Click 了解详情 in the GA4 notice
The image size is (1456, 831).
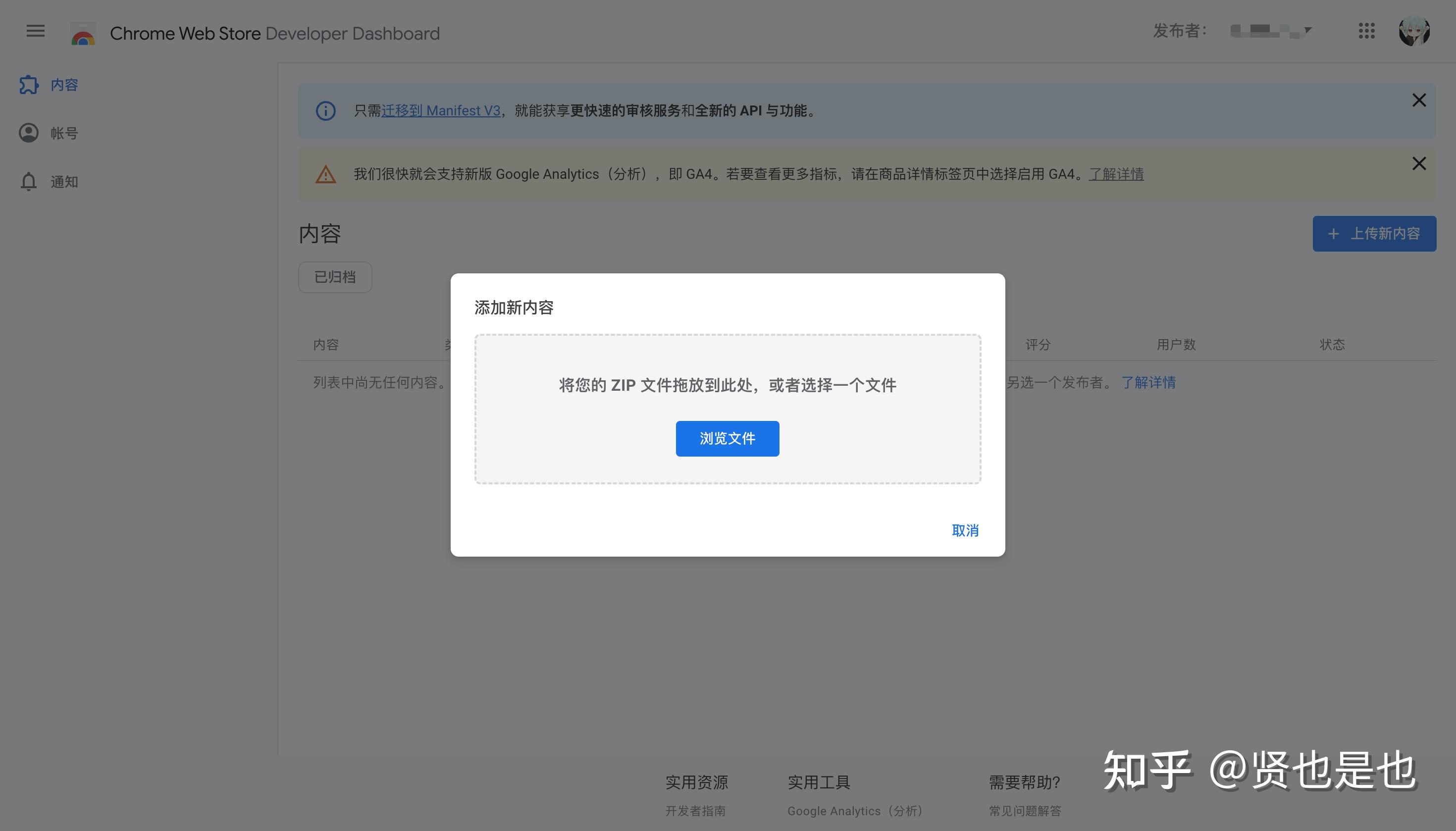pos(1116,174)
